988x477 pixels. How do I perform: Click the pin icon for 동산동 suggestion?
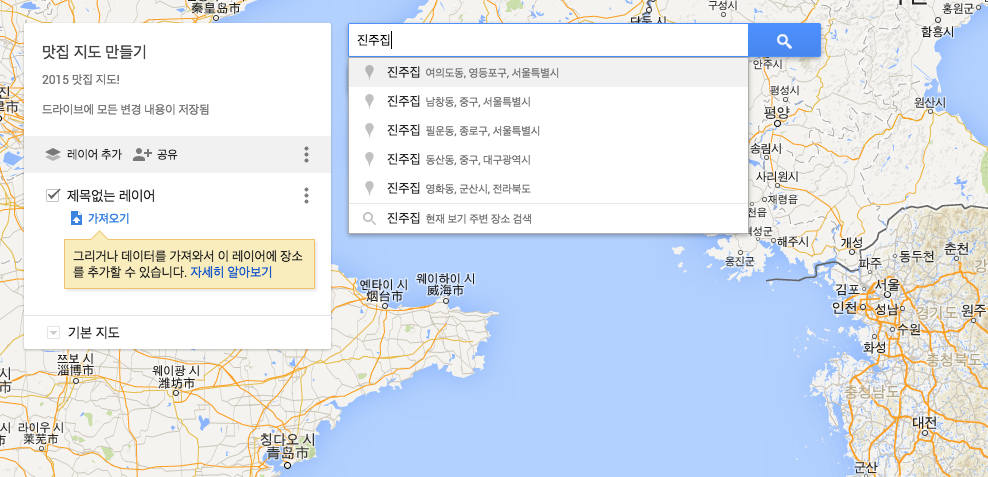tap(370, 159)
